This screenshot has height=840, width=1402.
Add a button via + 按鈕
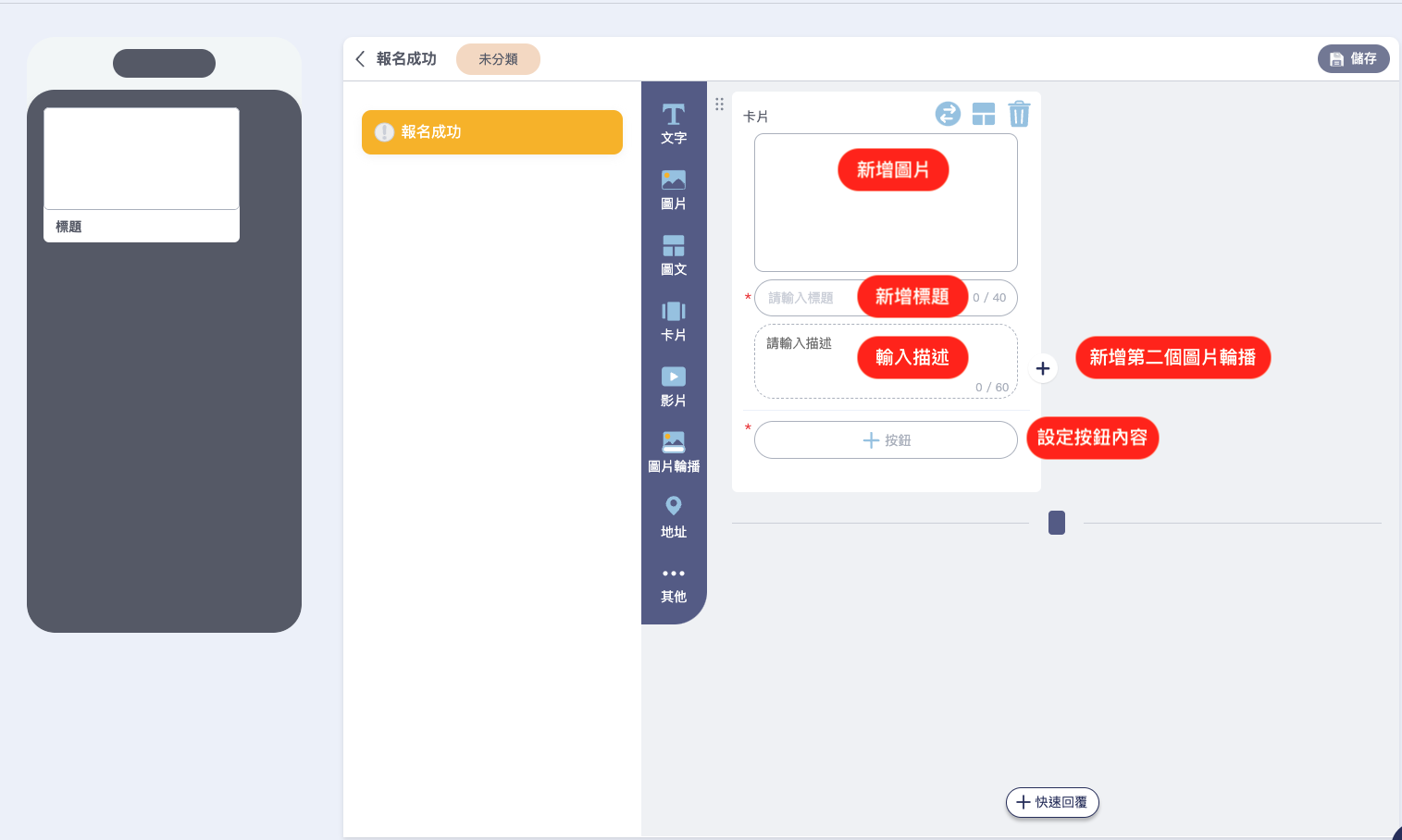tap(886, 440)
